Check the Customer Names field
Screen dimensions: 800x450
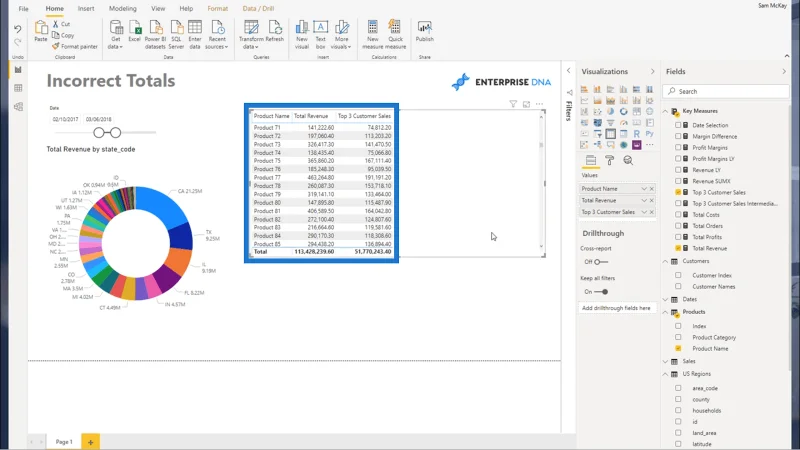click(678, 286)
